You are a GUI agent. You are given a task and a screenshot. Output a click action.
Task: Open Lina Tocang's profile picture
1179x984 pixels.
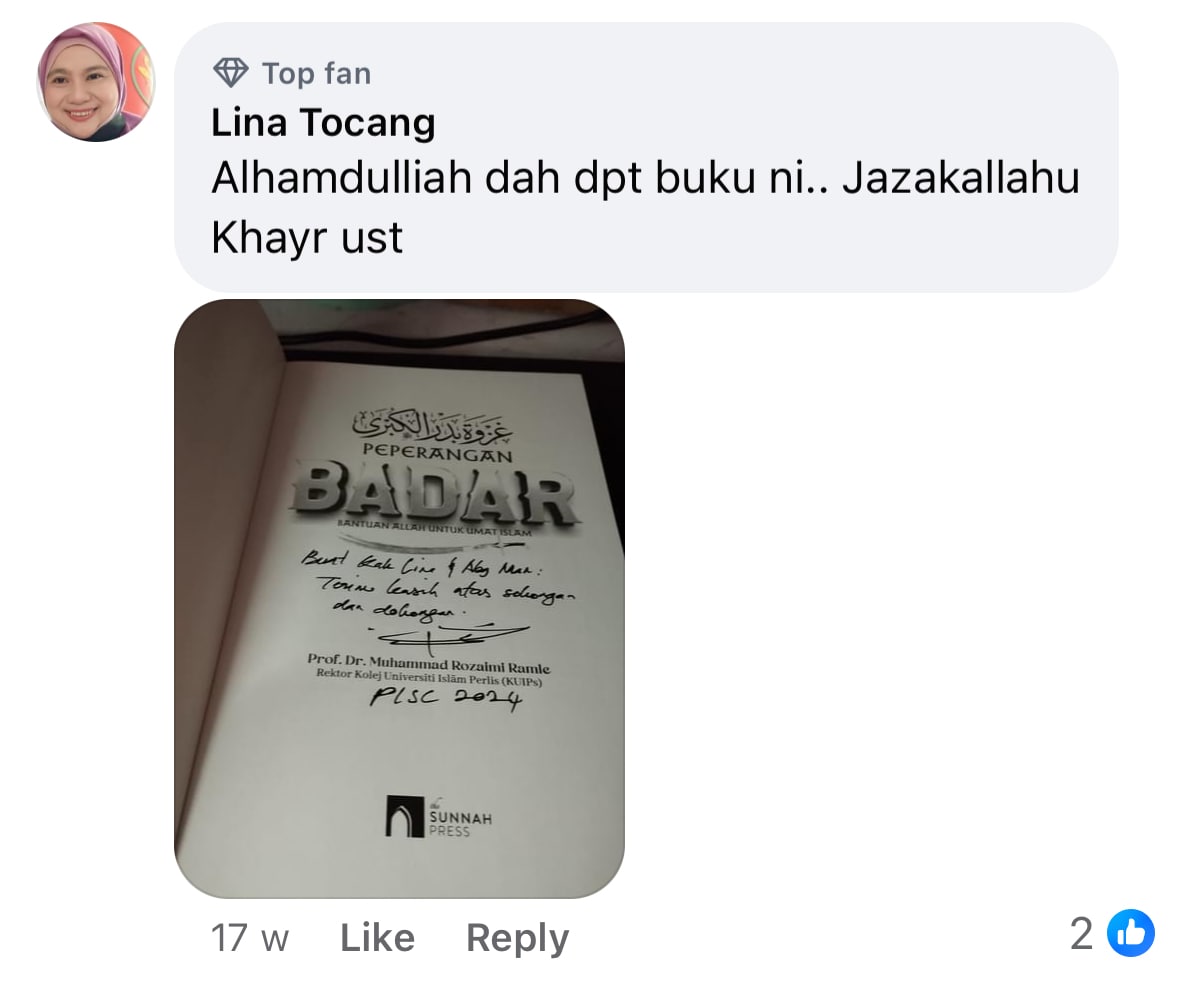coord(96,82)
